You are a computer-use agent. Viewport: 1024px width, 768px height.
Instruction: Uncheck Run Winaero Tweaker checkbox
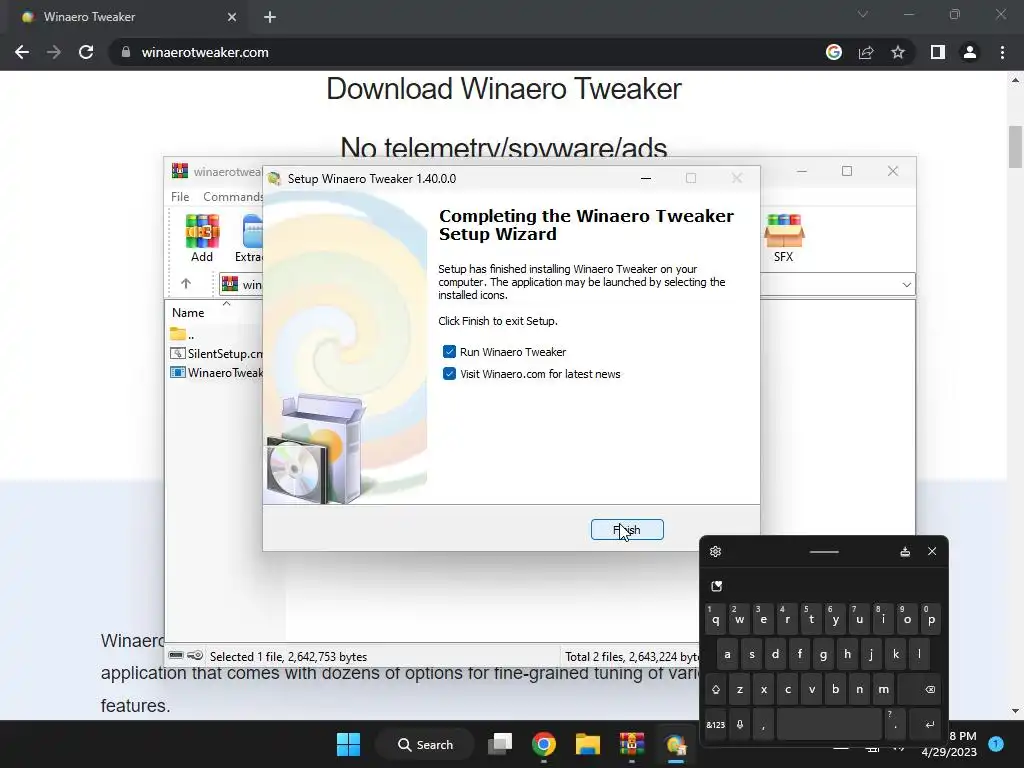click(449, 352)
